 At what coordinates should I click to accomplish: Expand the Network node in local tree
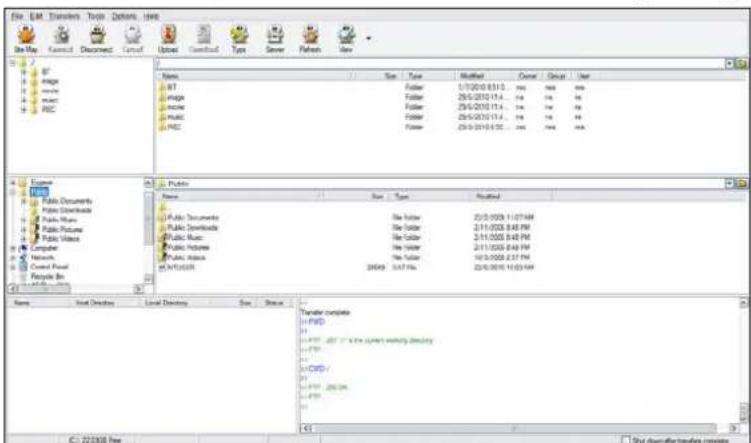pyautogui.click(x=13, y=258)
